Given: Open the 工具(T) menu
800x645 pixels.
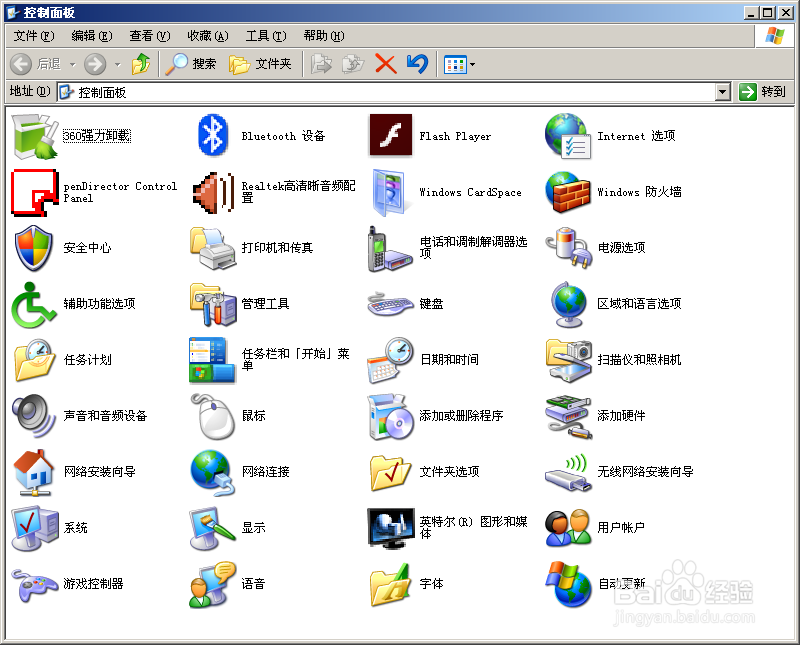Looking at the screenshot, I should (266, 36).
